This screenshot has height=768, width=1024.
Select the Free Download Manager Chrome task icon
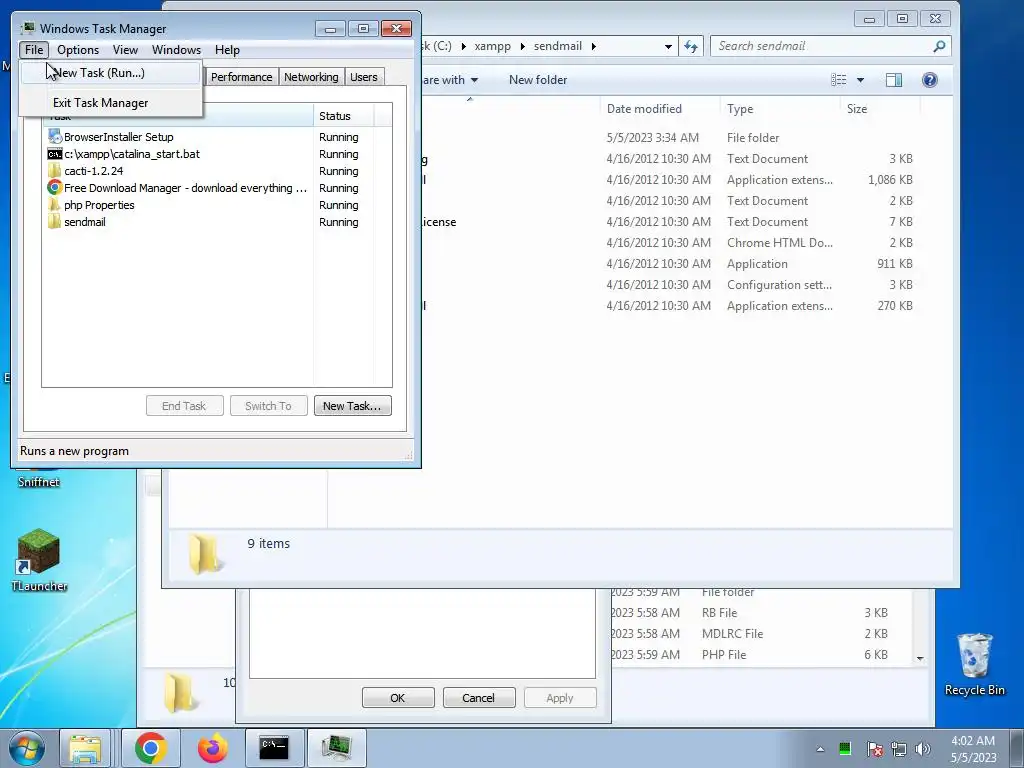[x=55, y=188]
